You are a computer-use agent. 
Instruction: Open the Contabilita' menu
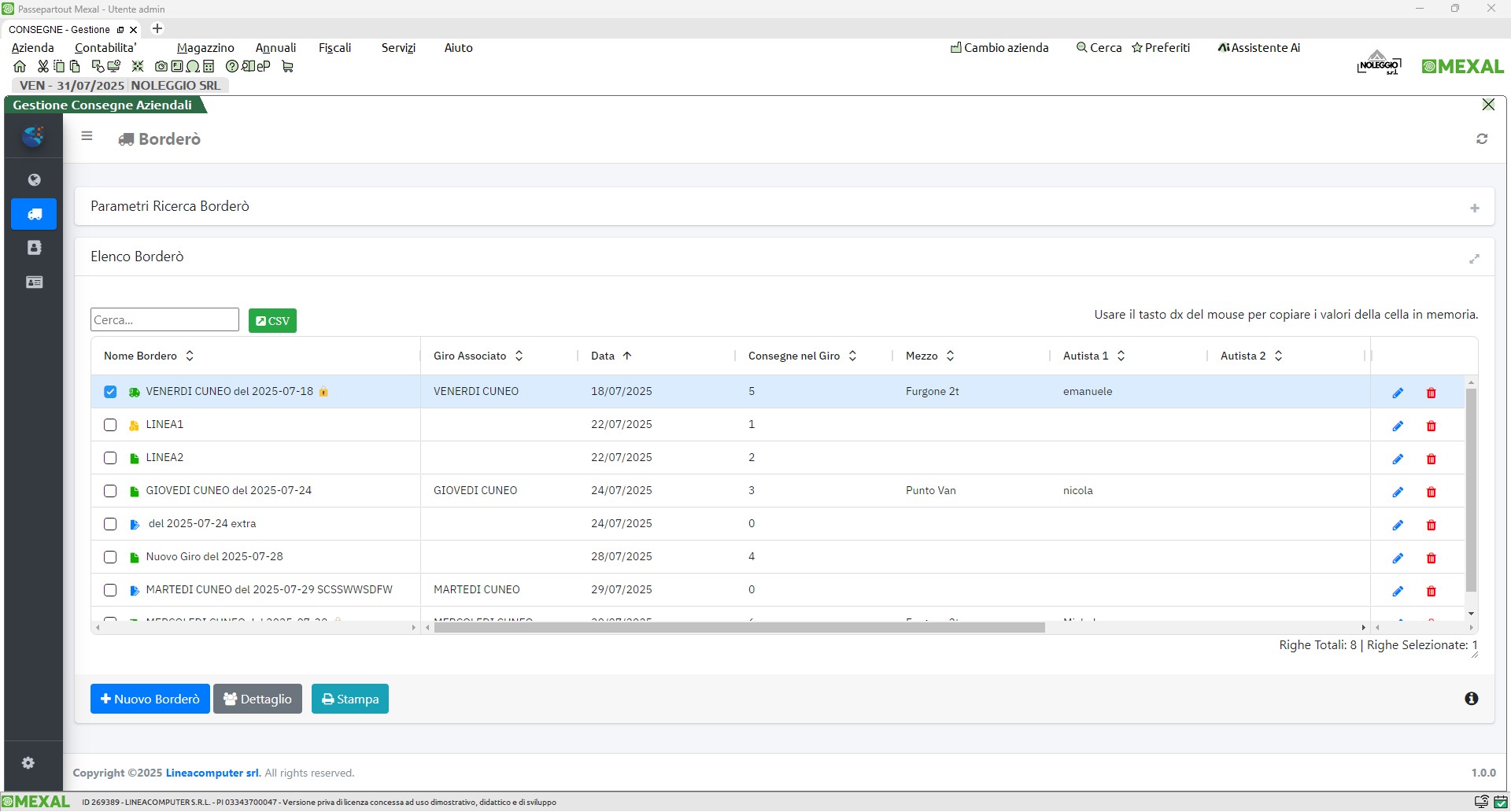[105, 48]
